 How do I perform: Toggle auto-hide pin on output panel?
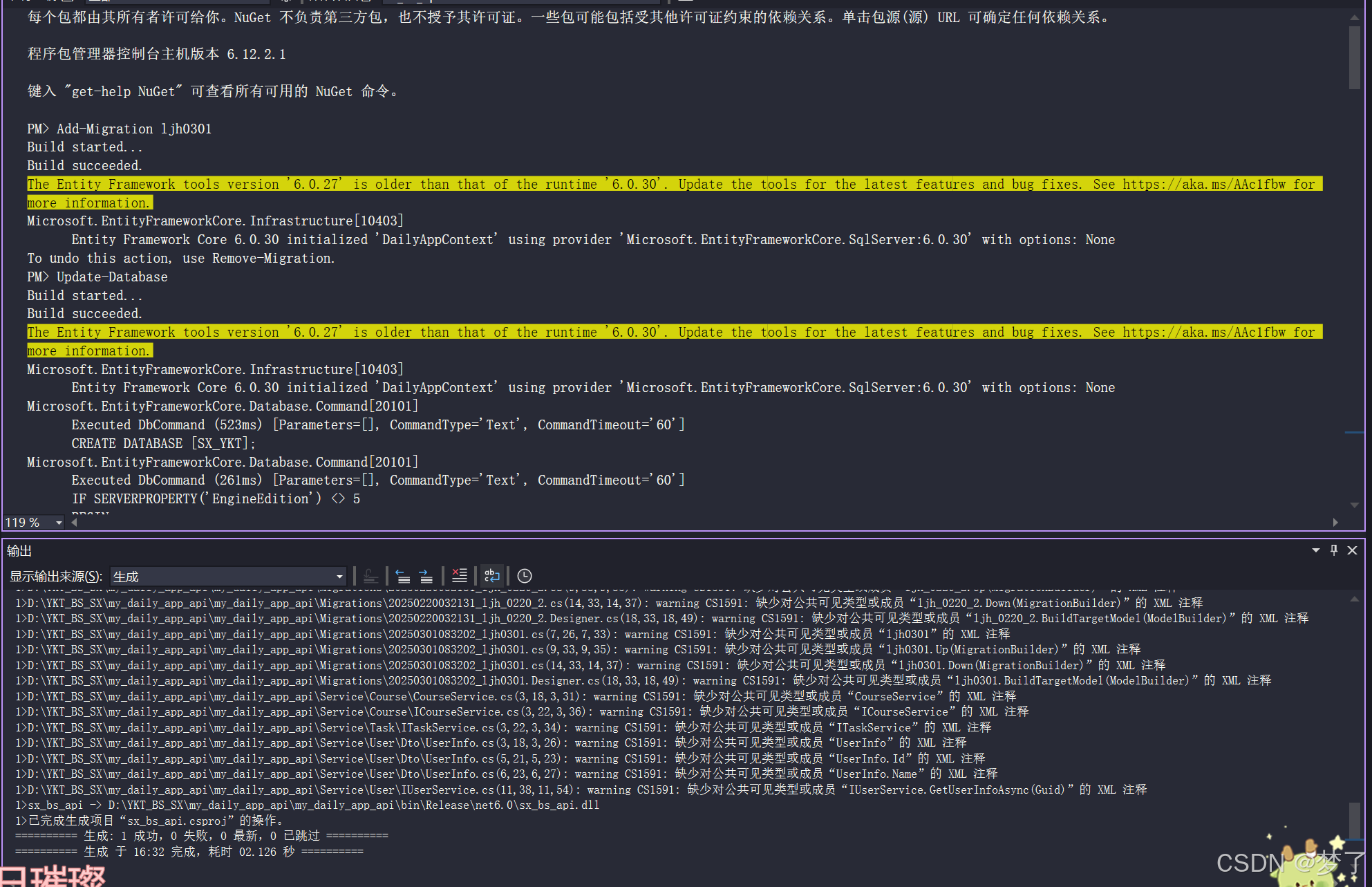(1334, 550)
